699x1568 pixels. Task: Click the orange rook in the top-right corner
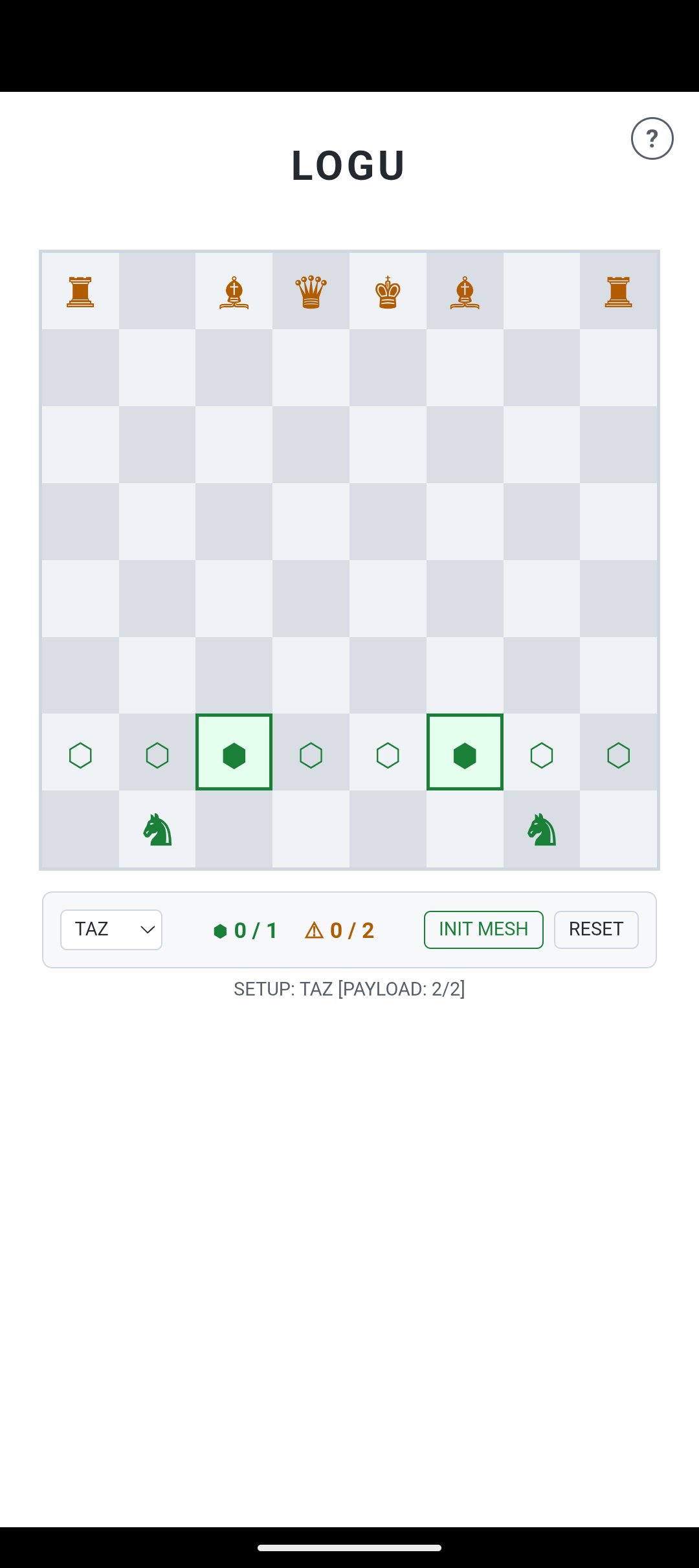(618, 292)
